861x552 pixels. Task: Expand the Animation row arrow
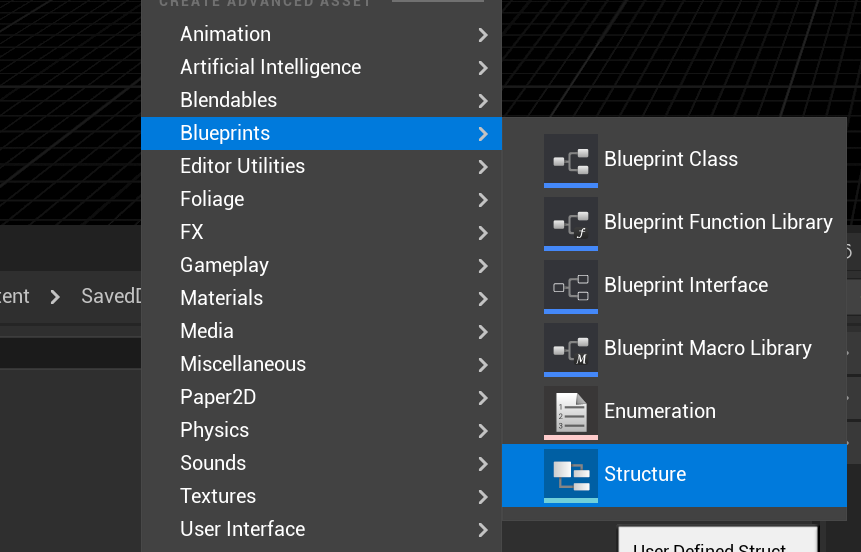[x=483, y=35]
